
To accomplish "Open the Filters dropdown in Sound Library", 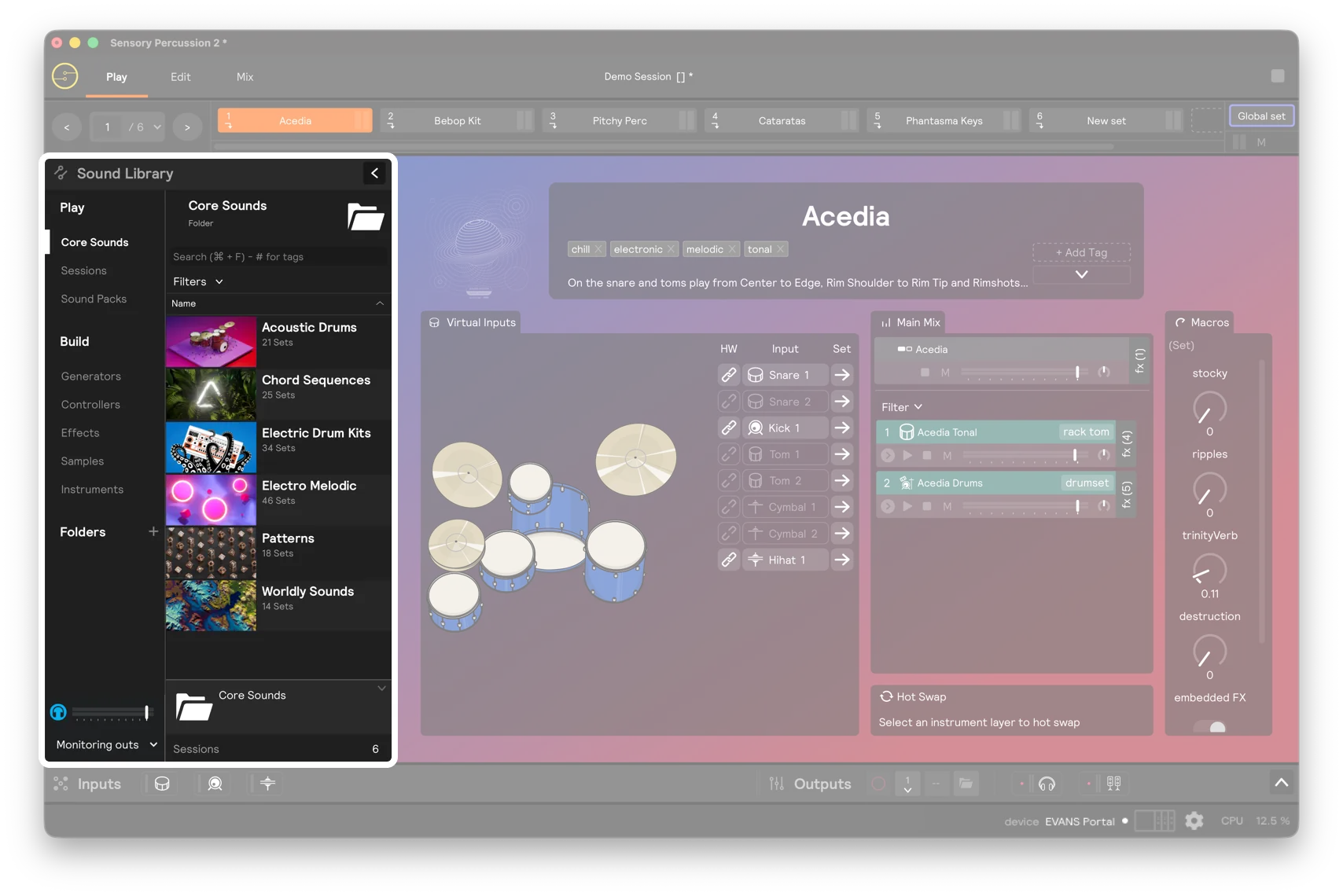I will tap(197, 281).
